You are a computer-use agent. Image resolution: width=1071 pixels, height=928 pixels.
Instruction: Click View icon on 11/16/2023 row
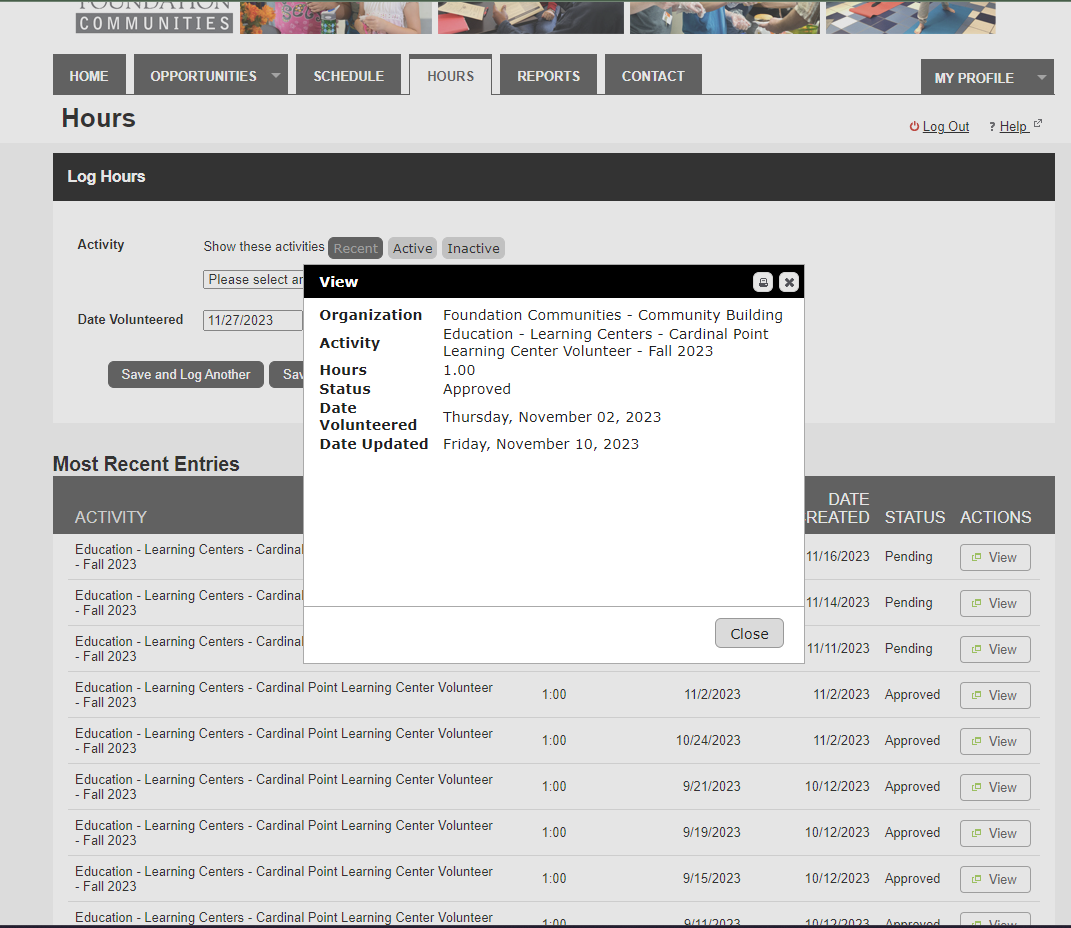[x=977, y=557]
